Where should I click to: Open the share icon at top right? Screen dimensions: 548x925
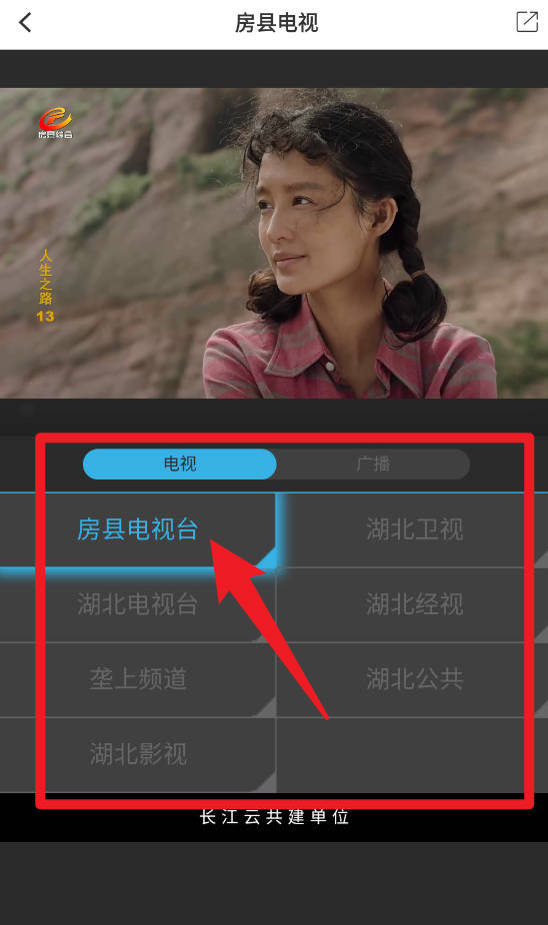(527, 22)
